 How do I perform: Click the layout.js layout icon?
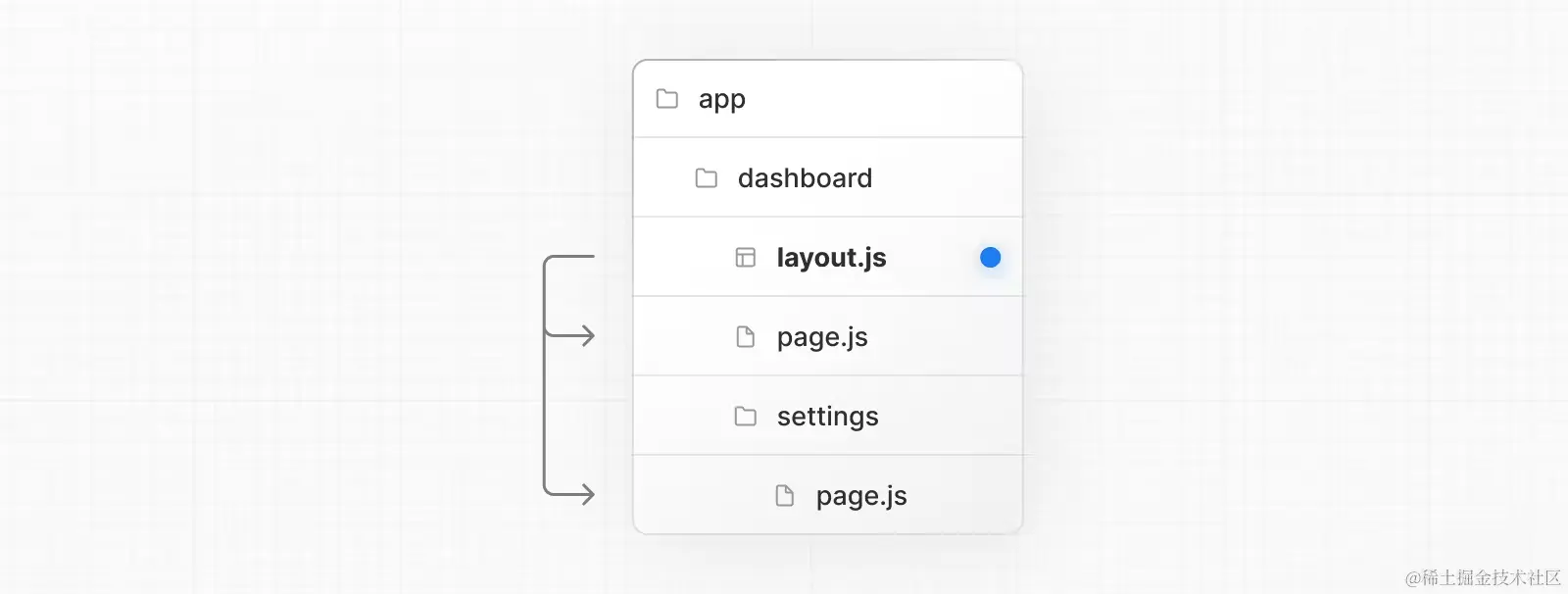coord(746,258)
